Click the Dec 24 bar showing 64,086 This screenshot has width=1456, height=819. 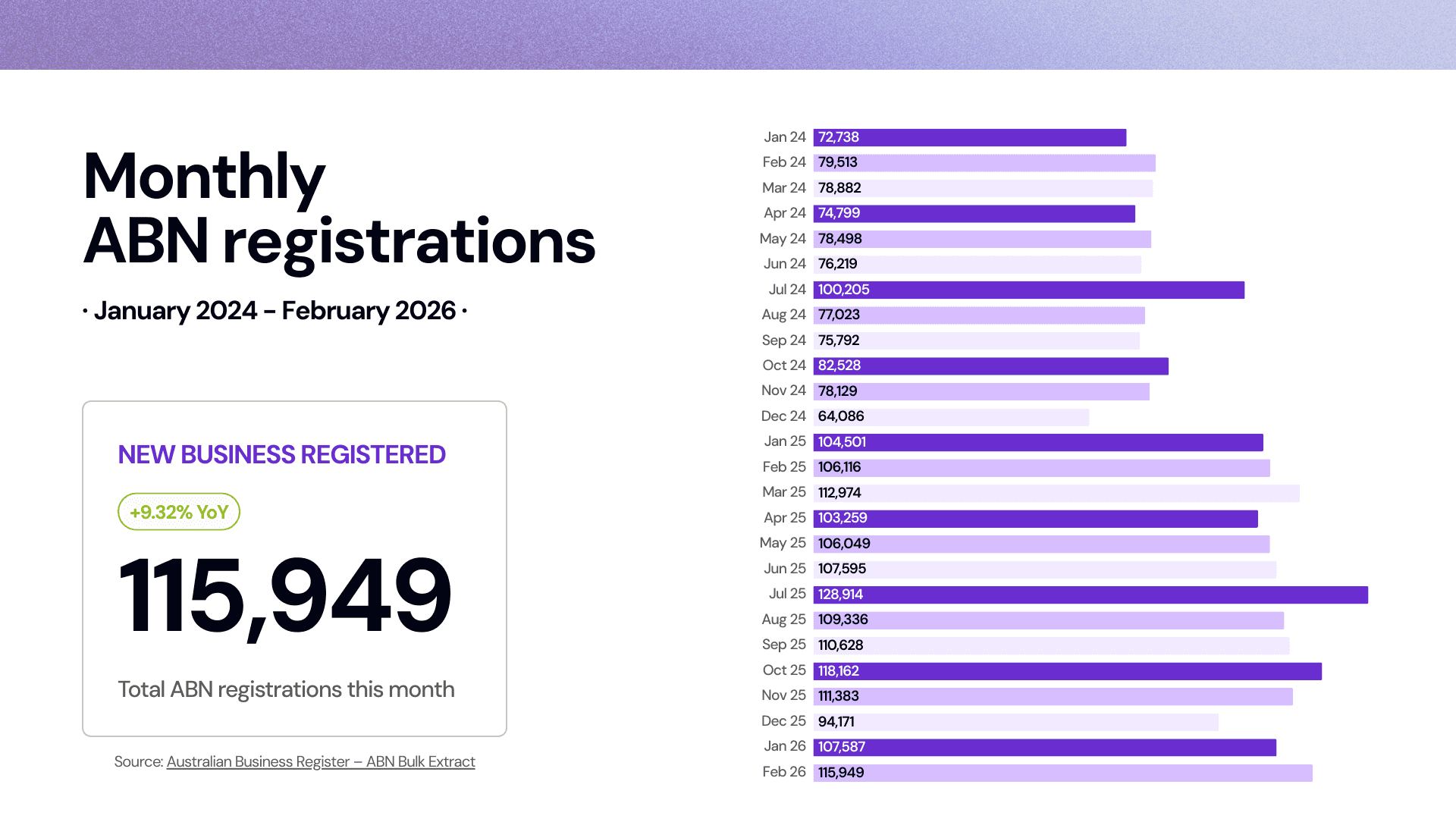tap(951, 416)
